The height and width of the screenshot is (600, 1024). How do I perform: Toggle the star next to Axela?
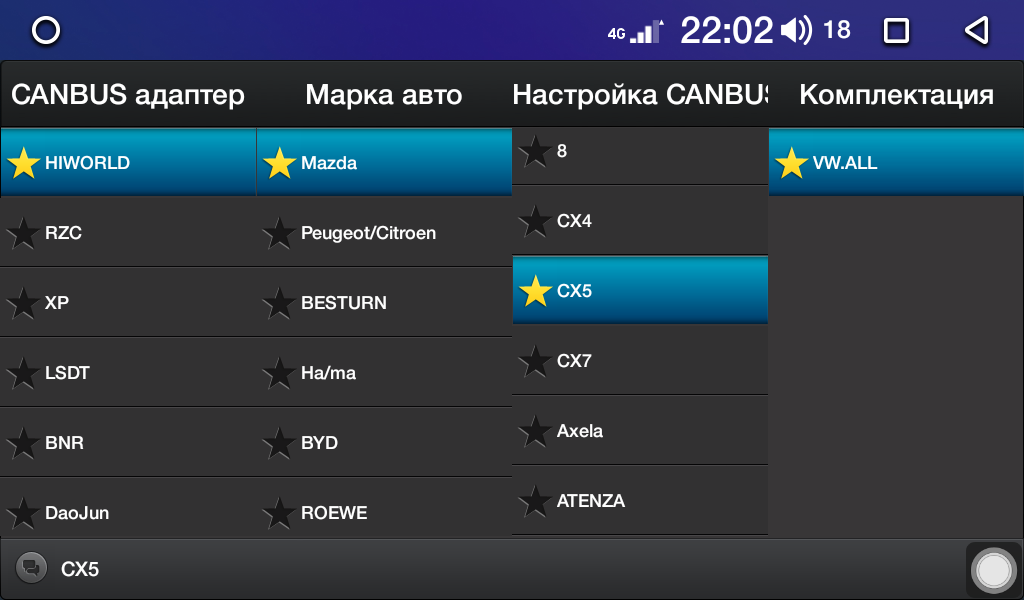point(535,431)
